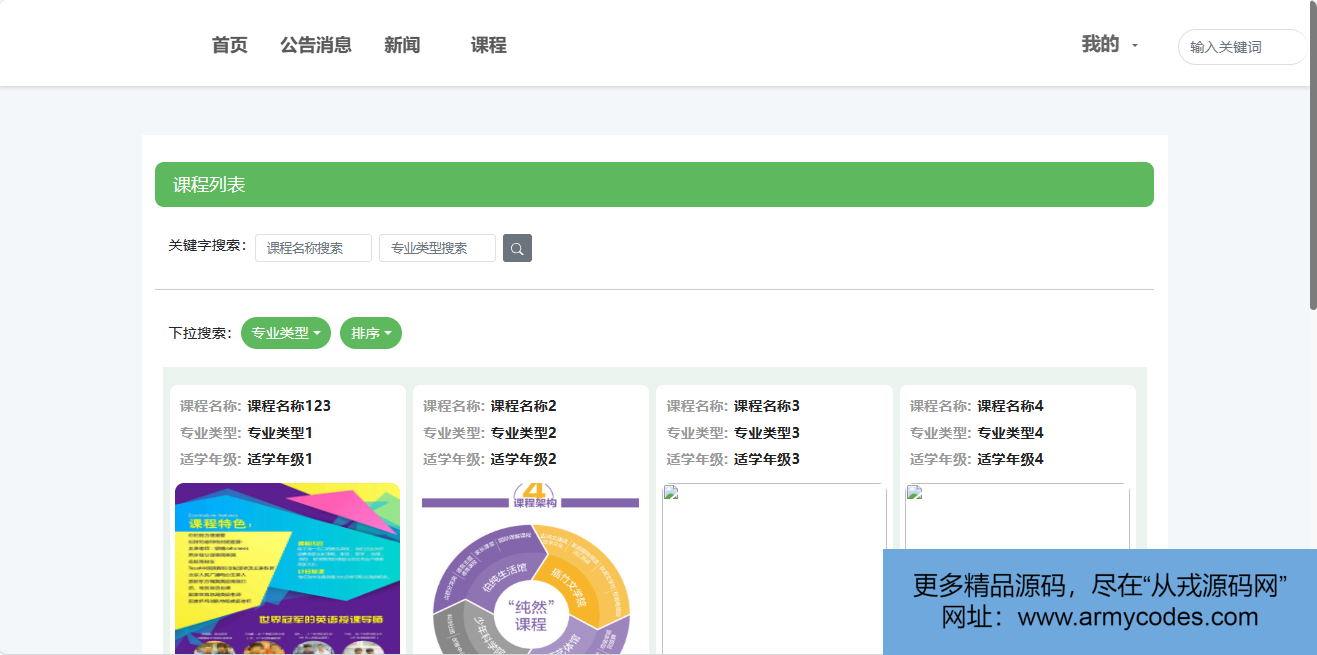Click the 课程名称3 card title

(x=766, y=406)
